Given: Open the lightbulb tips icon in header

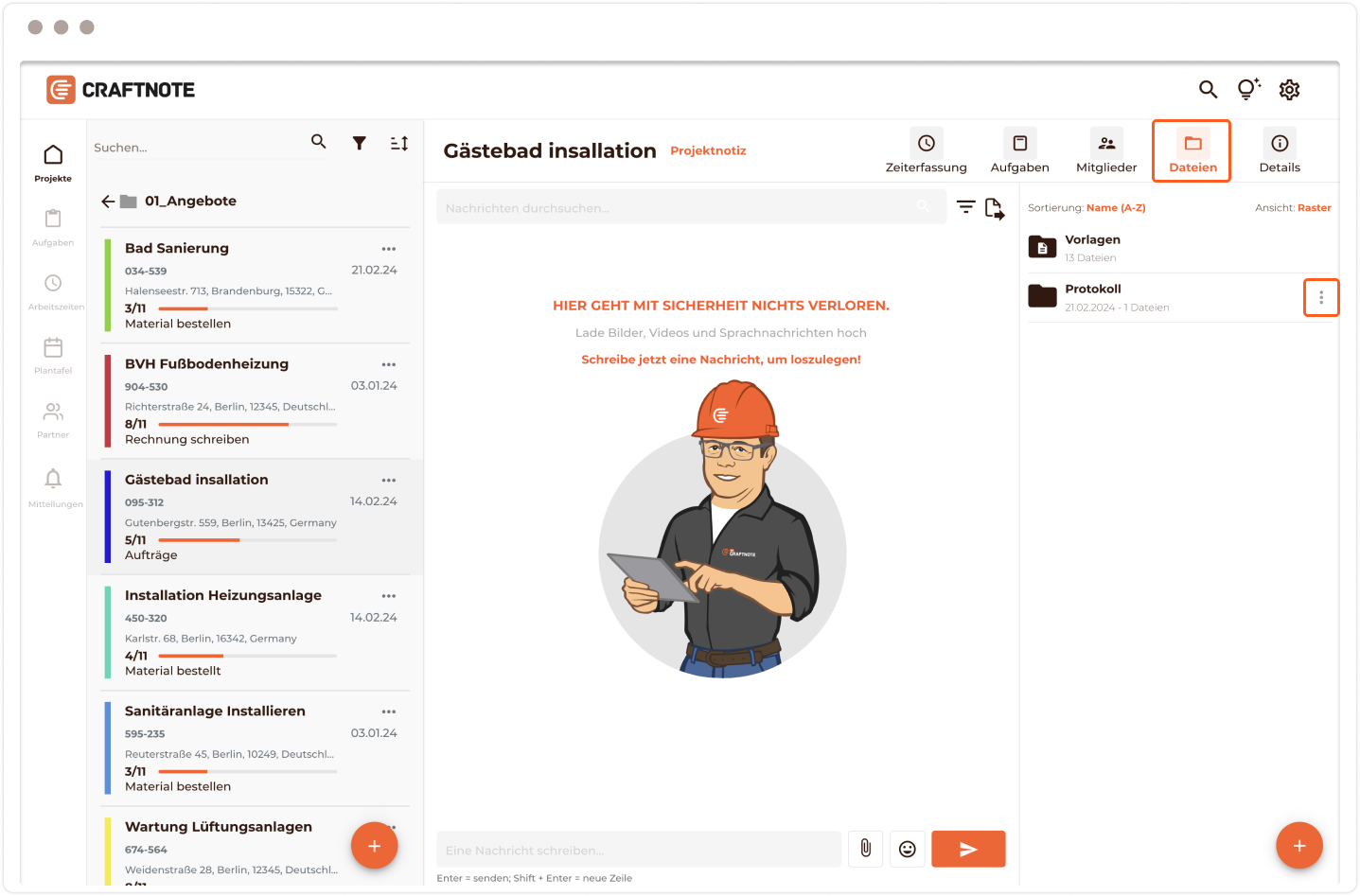Looking at the screenshot, I should 1248,89.
